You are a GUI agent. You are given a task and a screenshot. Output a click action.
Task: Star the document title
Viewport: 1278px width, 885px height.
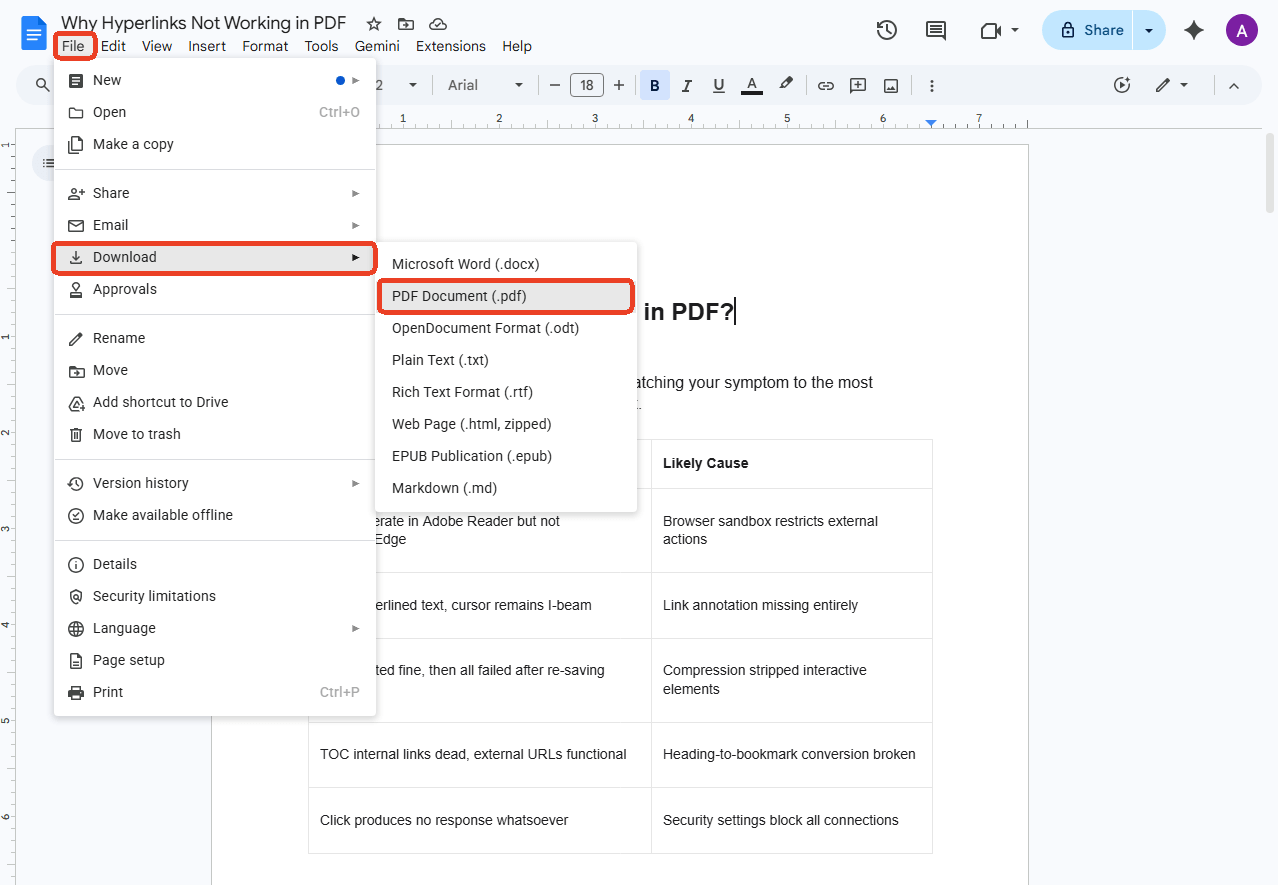pos(374,24)
